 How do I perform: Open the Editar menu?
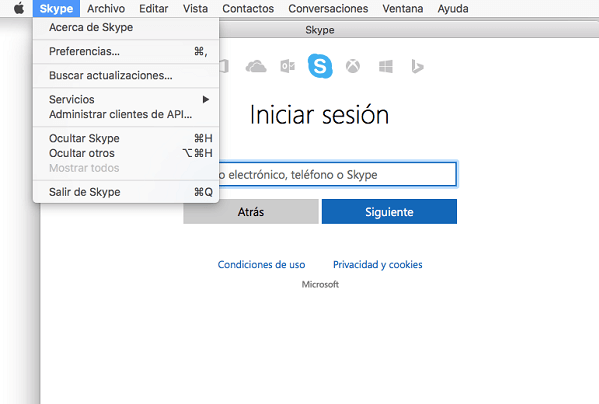coord(154,8)
